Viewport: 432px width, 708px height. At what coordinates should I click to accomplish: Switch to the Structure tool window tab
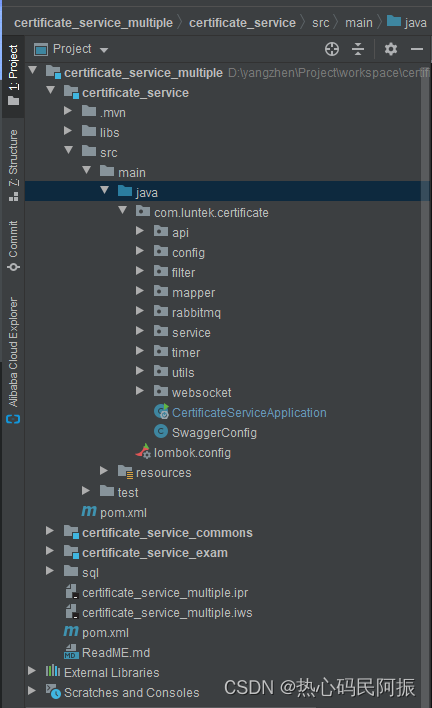tap(13, 165)
